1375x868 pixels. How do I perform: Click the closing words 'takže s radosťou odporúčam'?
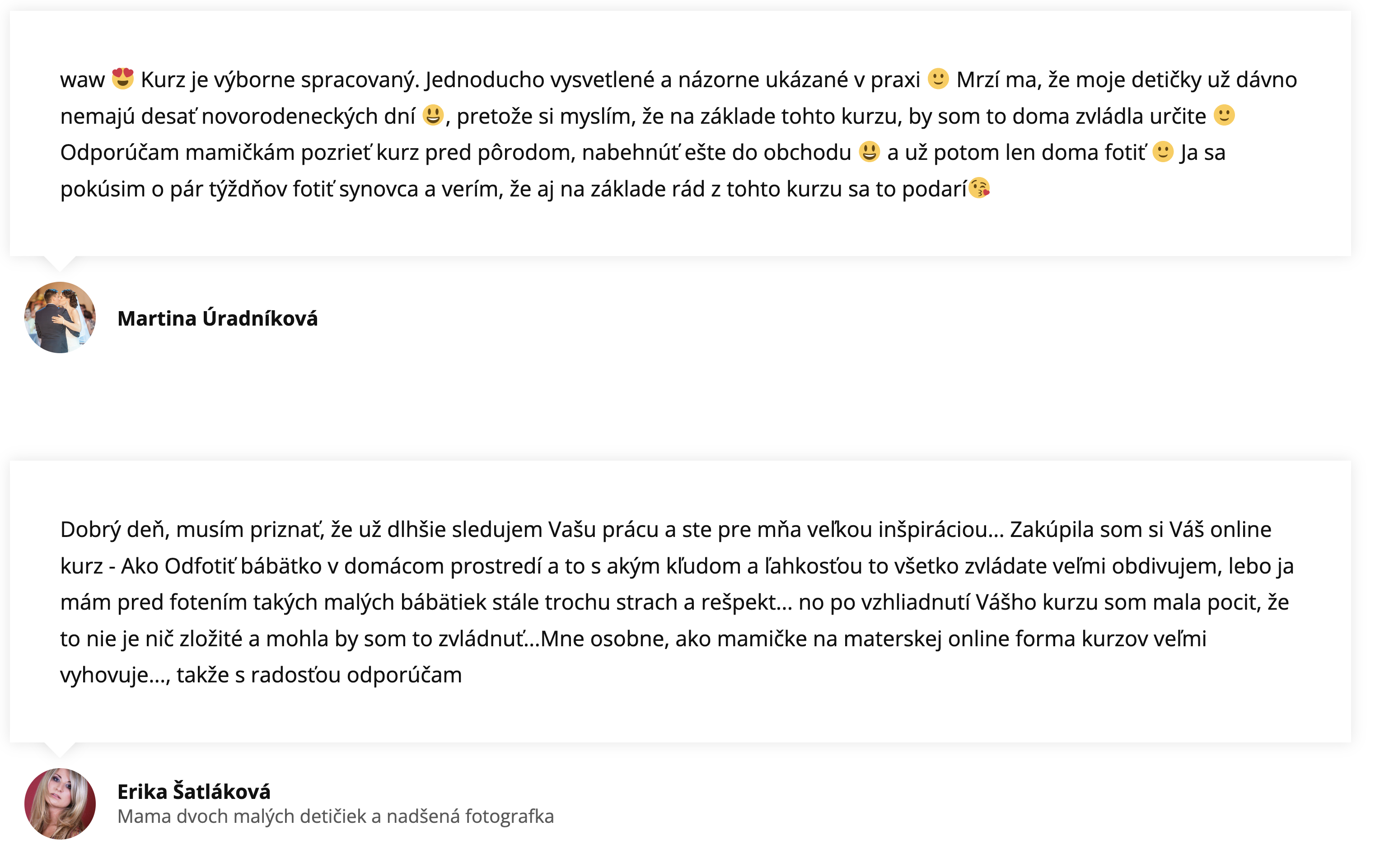click(319, 675)
